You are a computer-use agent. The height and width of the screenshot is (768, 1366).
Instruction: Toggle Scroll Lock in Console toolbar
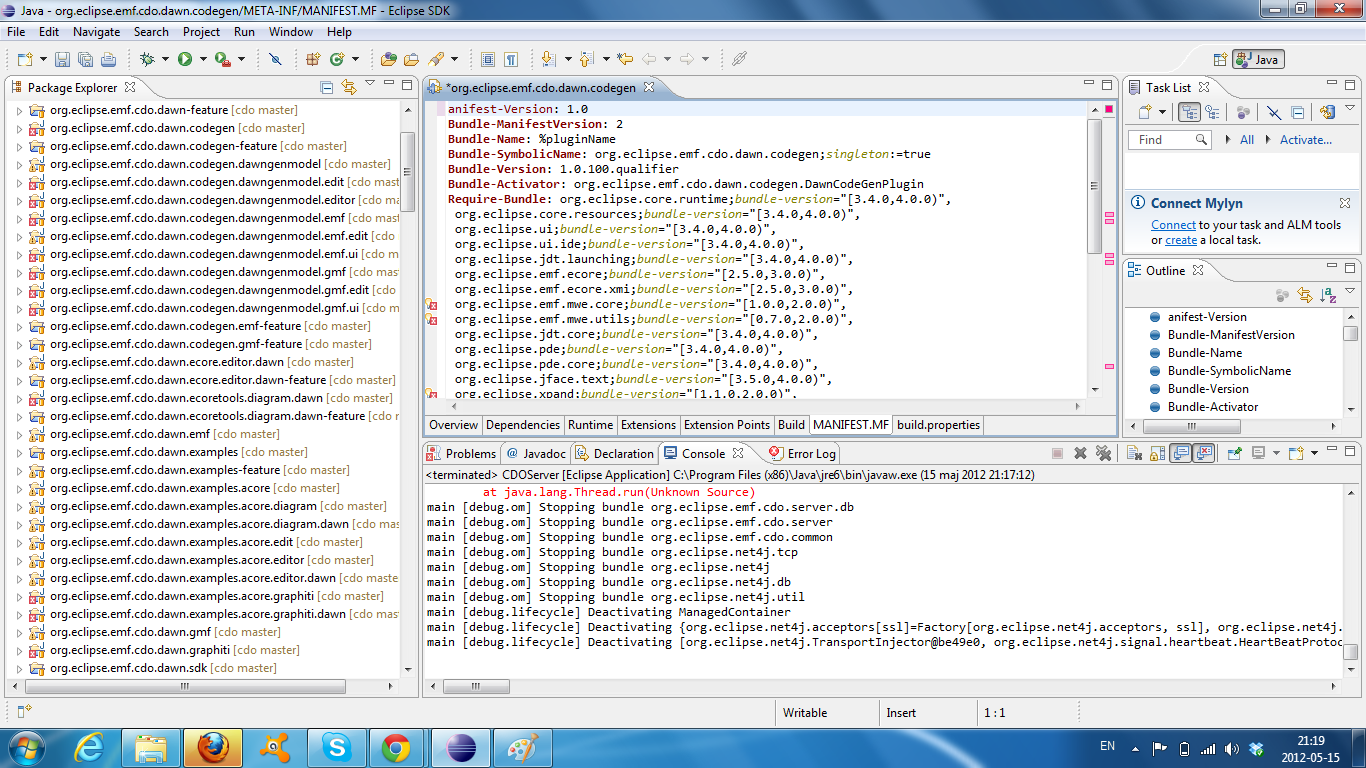click(1158, 453)
